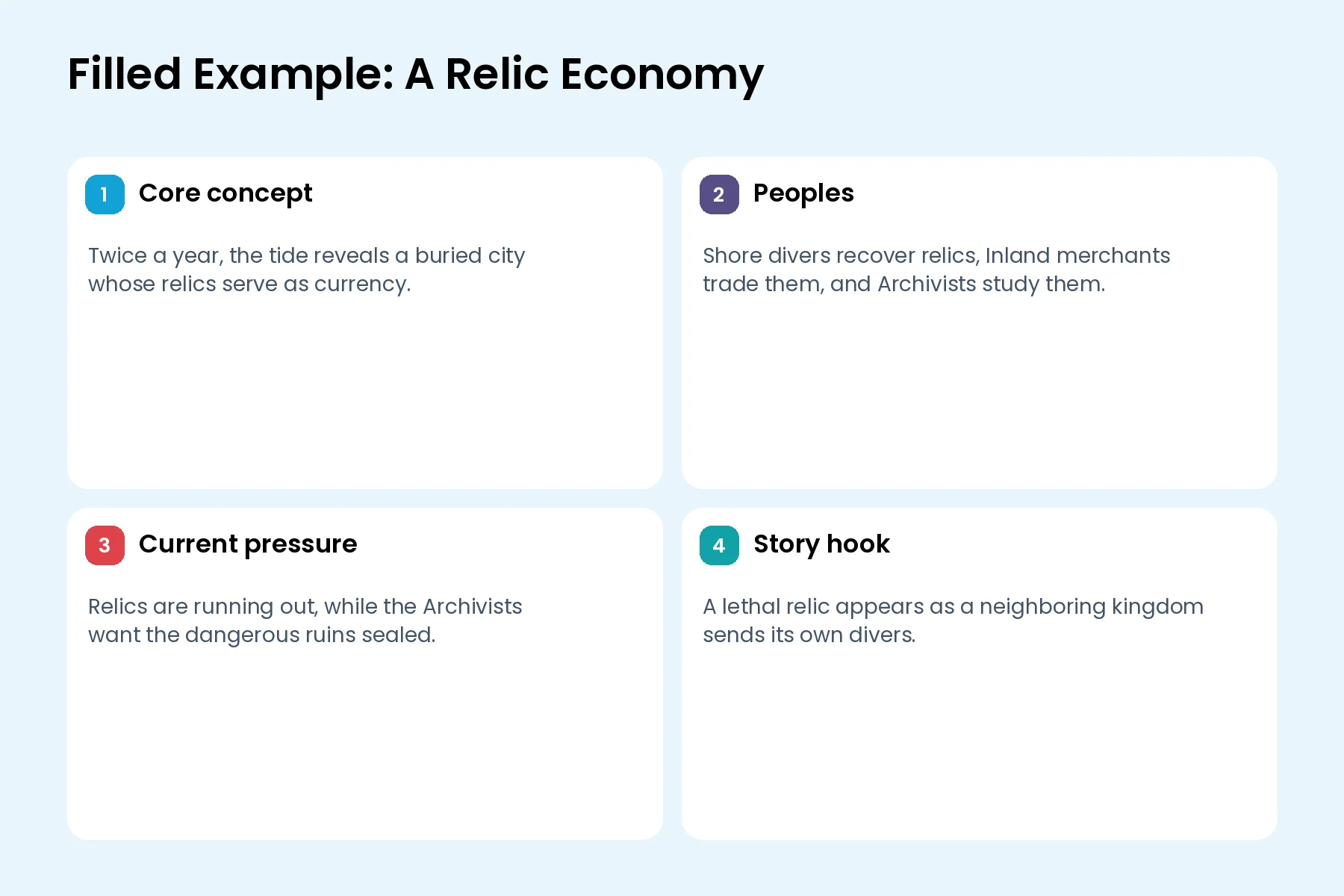Click empty area of the Story hook card

pyautogui.click(x=980, y=747)
